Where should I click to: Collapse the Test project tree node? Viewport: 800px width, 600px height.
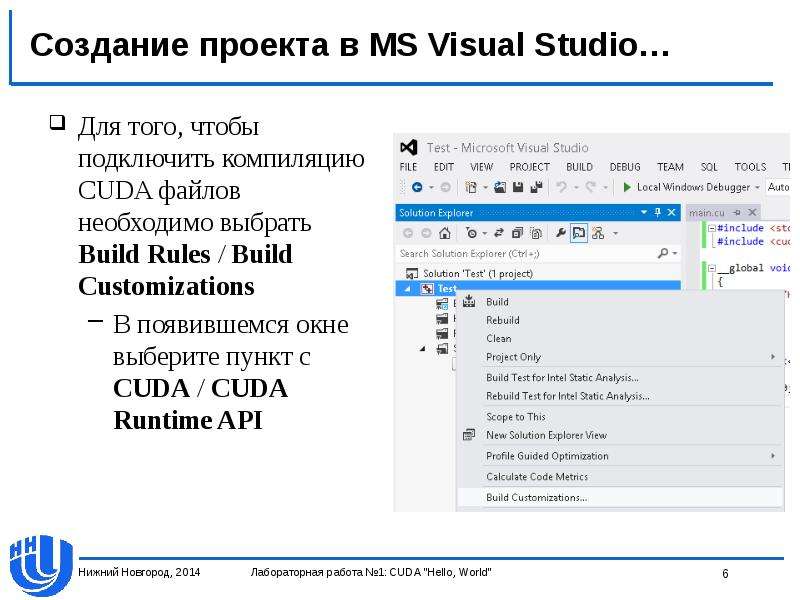[407, 289]
